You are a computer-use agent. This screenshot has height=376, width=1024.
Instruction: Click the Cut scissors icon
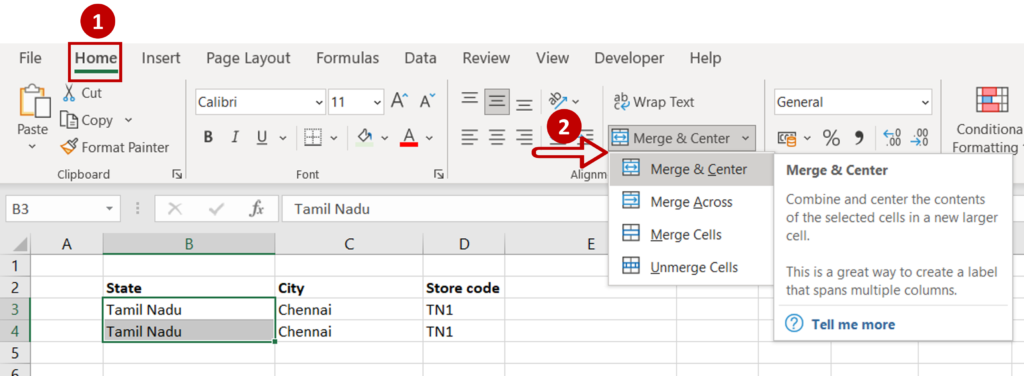pos(69,93)
